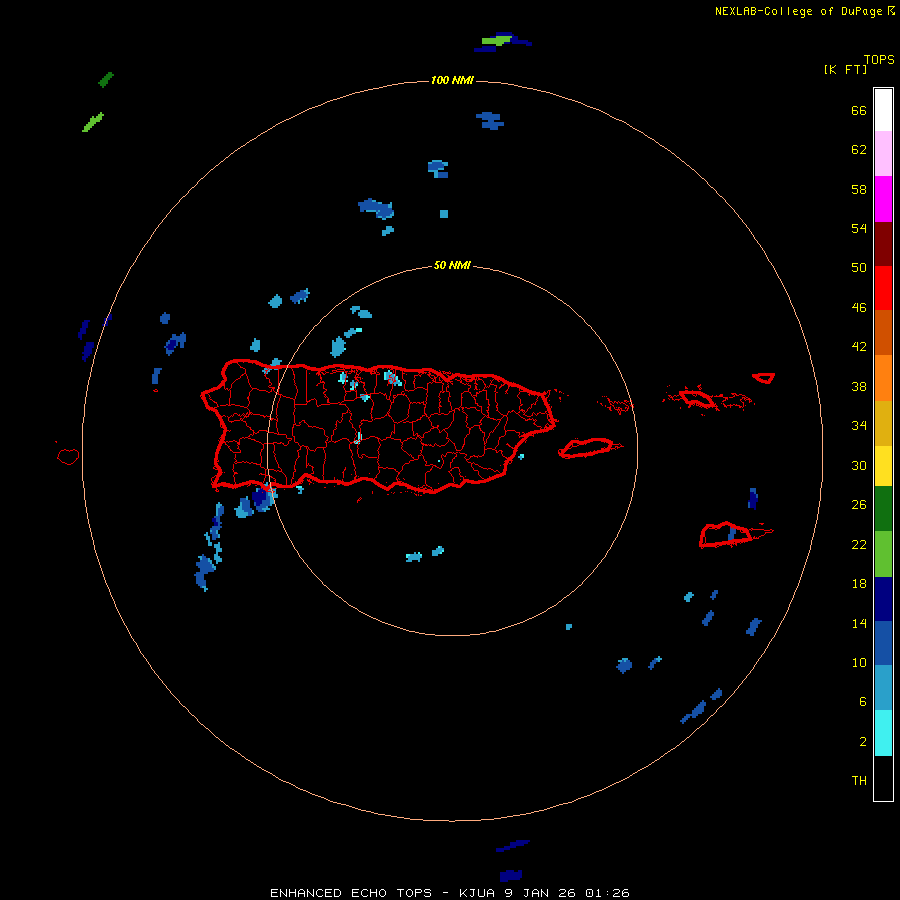Click the light pink legend swatch
The height and width of the screenshot is (900, 900).
pos(883,154)
